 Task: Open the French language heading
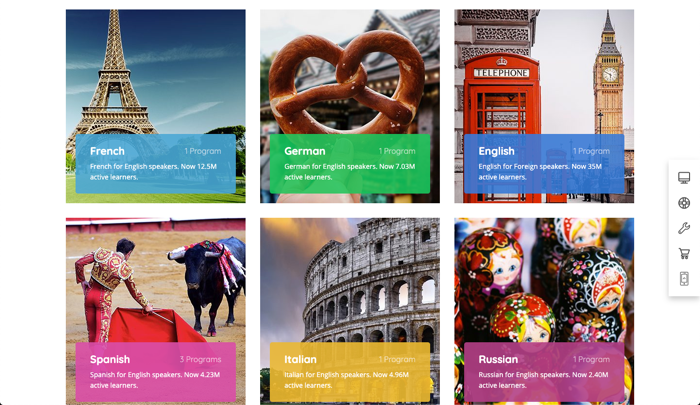click(107, 151)
